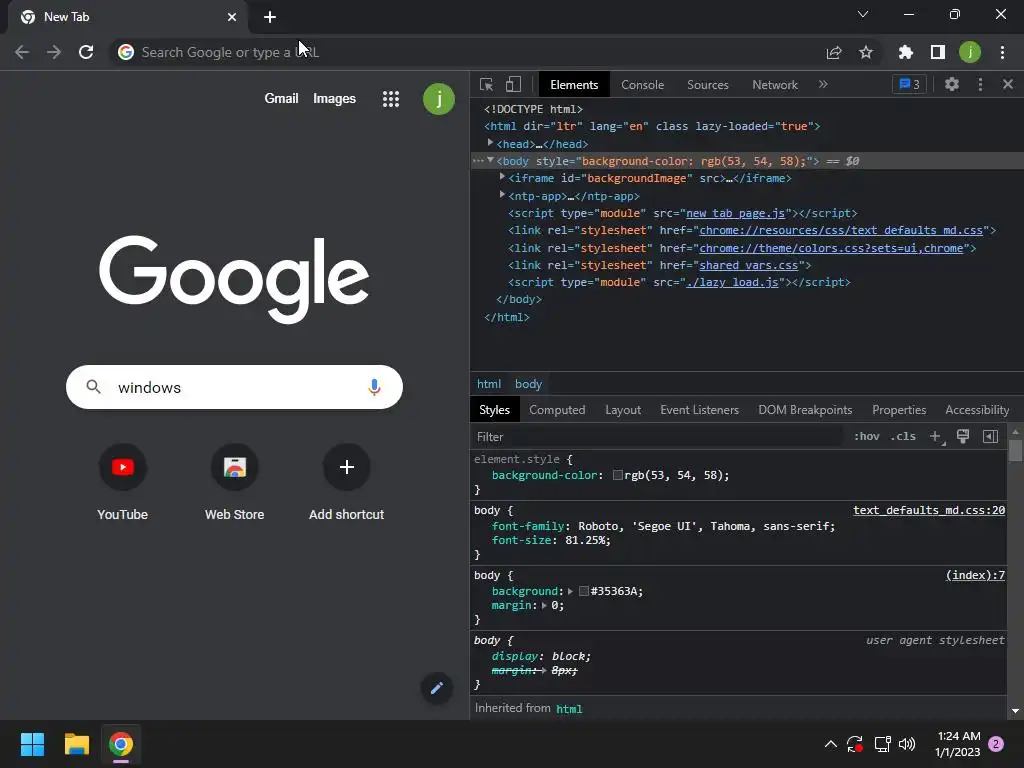Open the 3 issues badge

[x=909, y=84]
